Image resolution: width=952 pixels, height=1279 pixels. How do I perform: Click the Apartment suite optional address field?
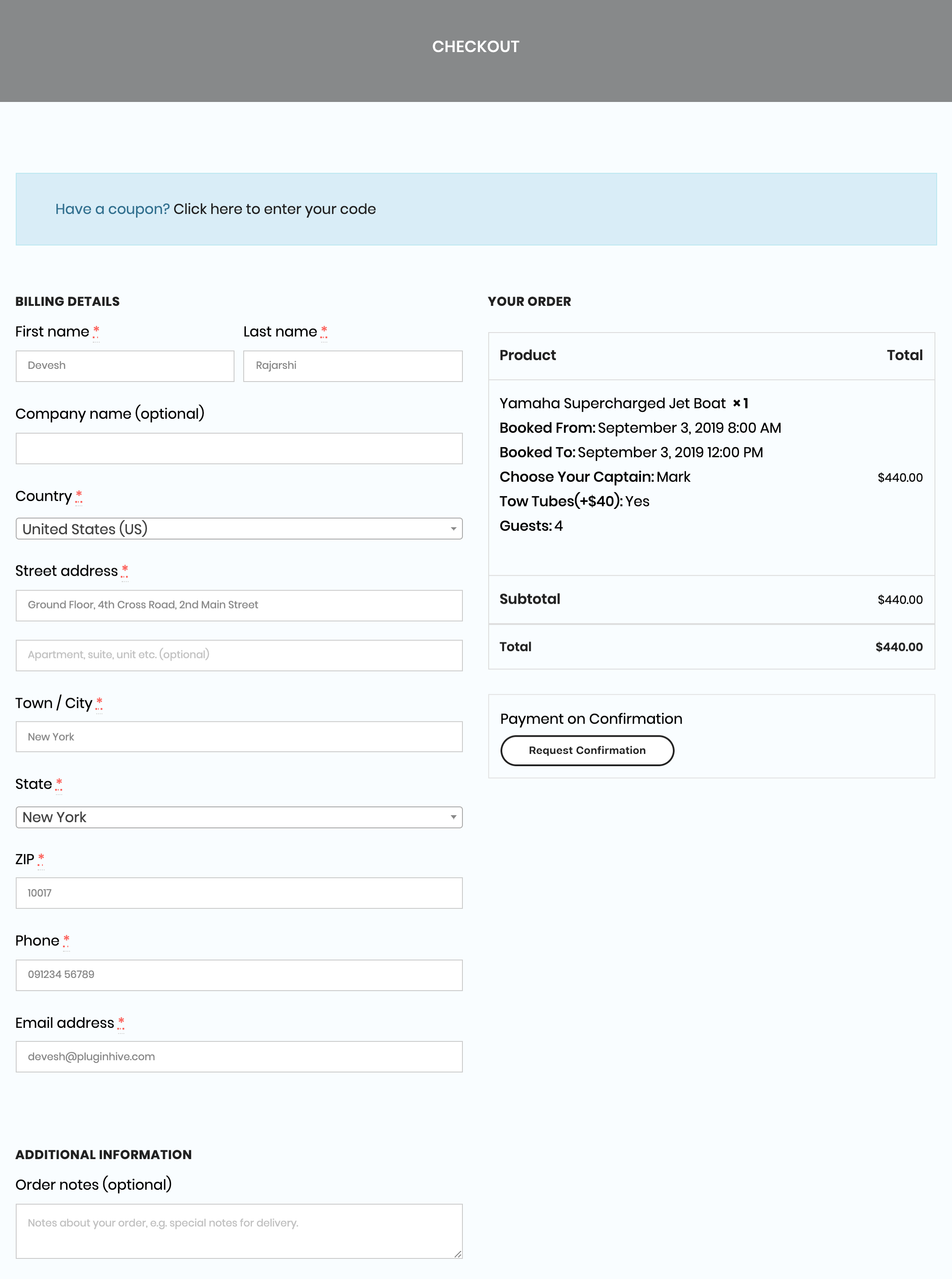tap(238, 655)
